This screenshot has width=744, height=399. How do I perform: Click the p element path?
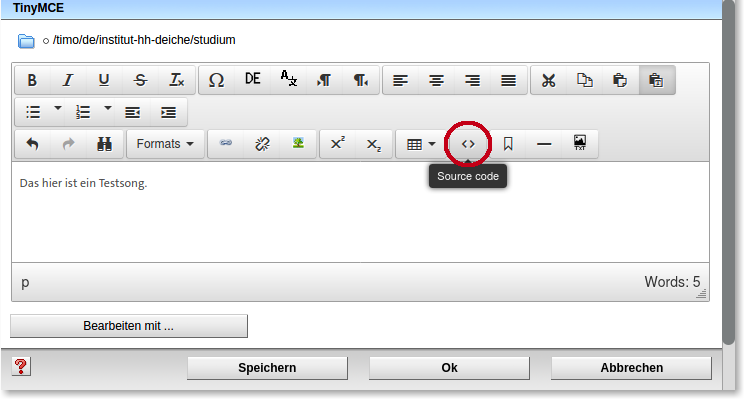[25, 282]
